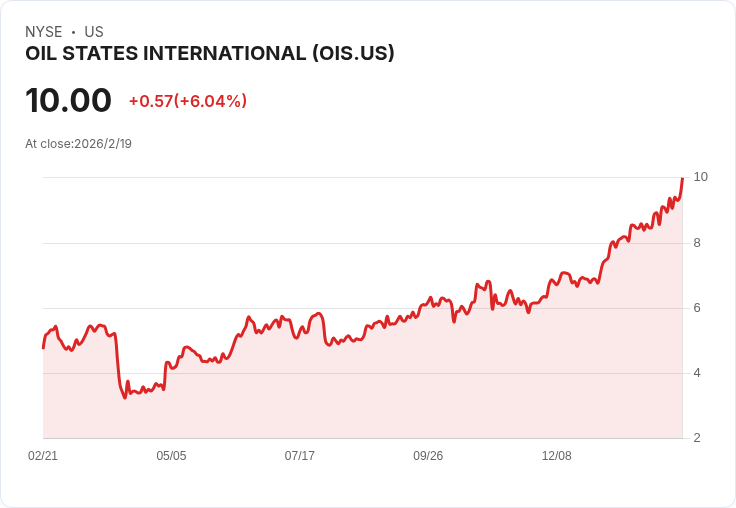This screenshot has height=508, width=736.
Task: Click the 10 value on the price axis
Action: point(700,177)
